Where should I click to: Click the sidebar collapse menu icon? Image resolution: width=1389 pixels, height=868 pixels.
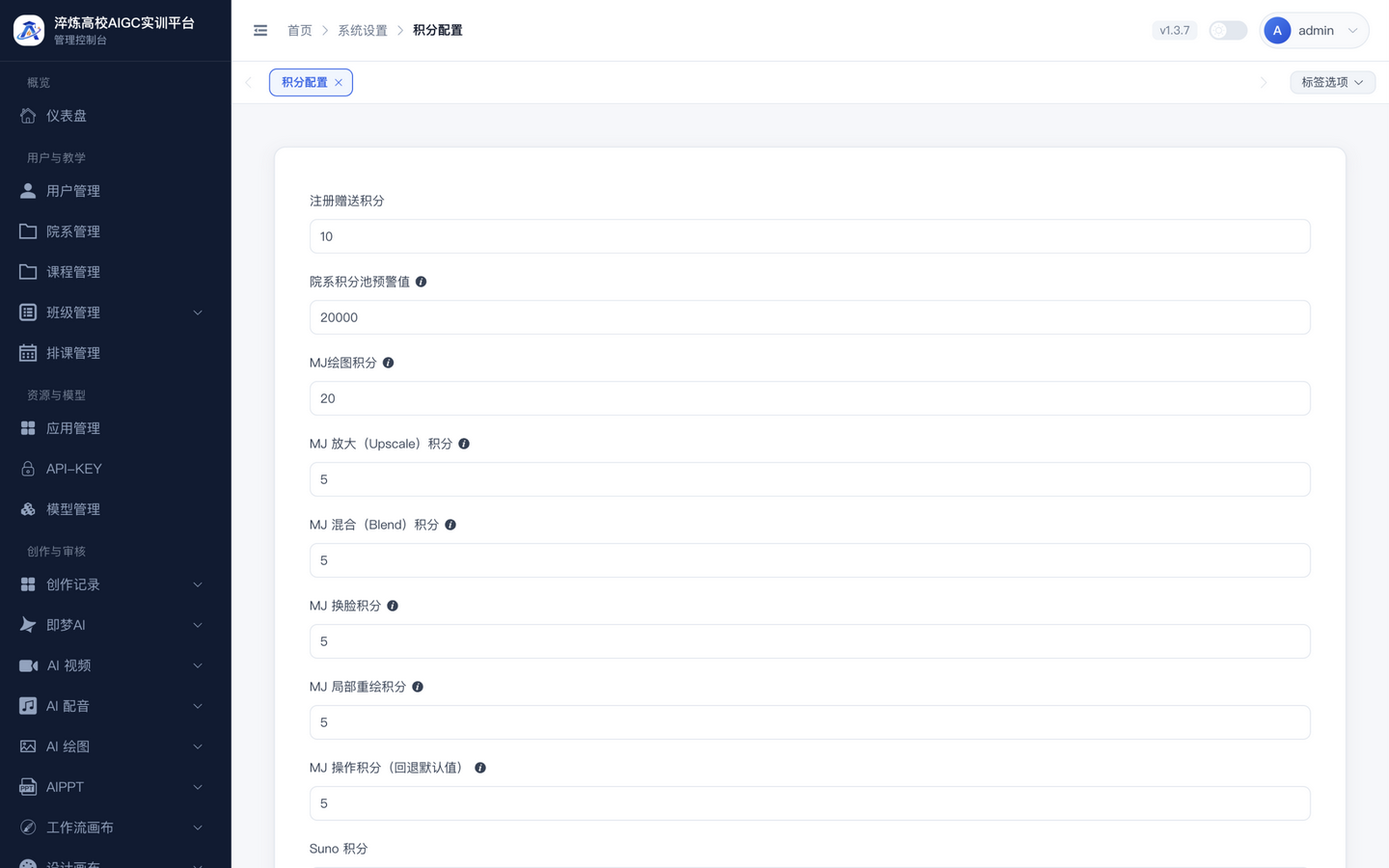tap(260, 31)
